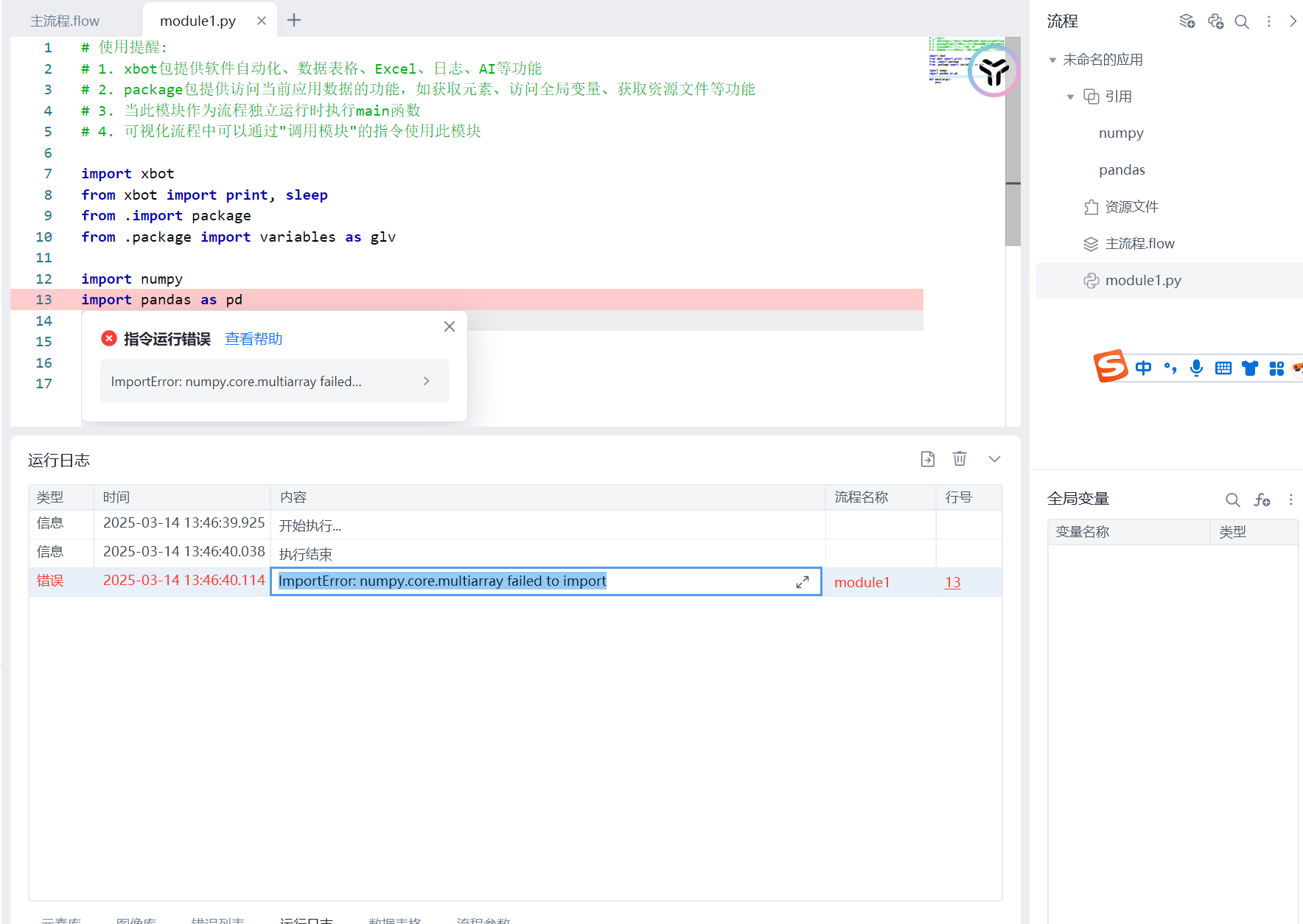
Task: Click the search icon in 全局变量 panel
Action: (x=1232, y=500)
